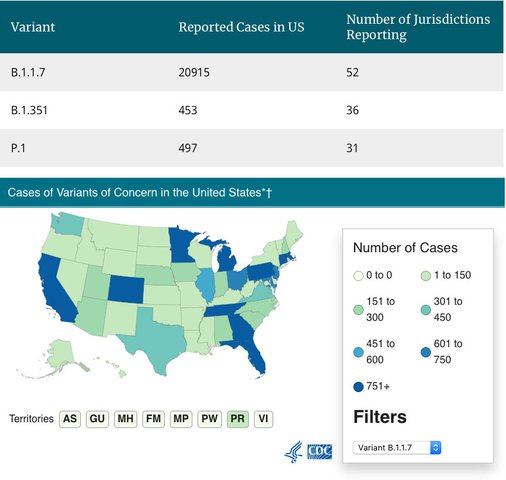Click the Filters heading
Image resolution: width=506 pixels, height=480 pixels.
coord(380,417)
